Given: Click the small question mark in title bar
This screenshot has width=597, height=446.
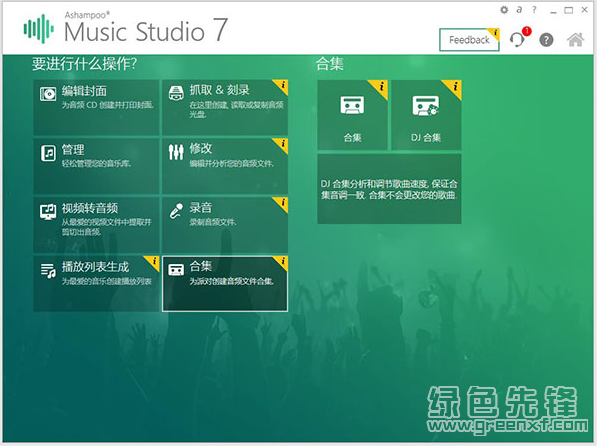Looking at the screenshot, I should (x=534, y=10).
